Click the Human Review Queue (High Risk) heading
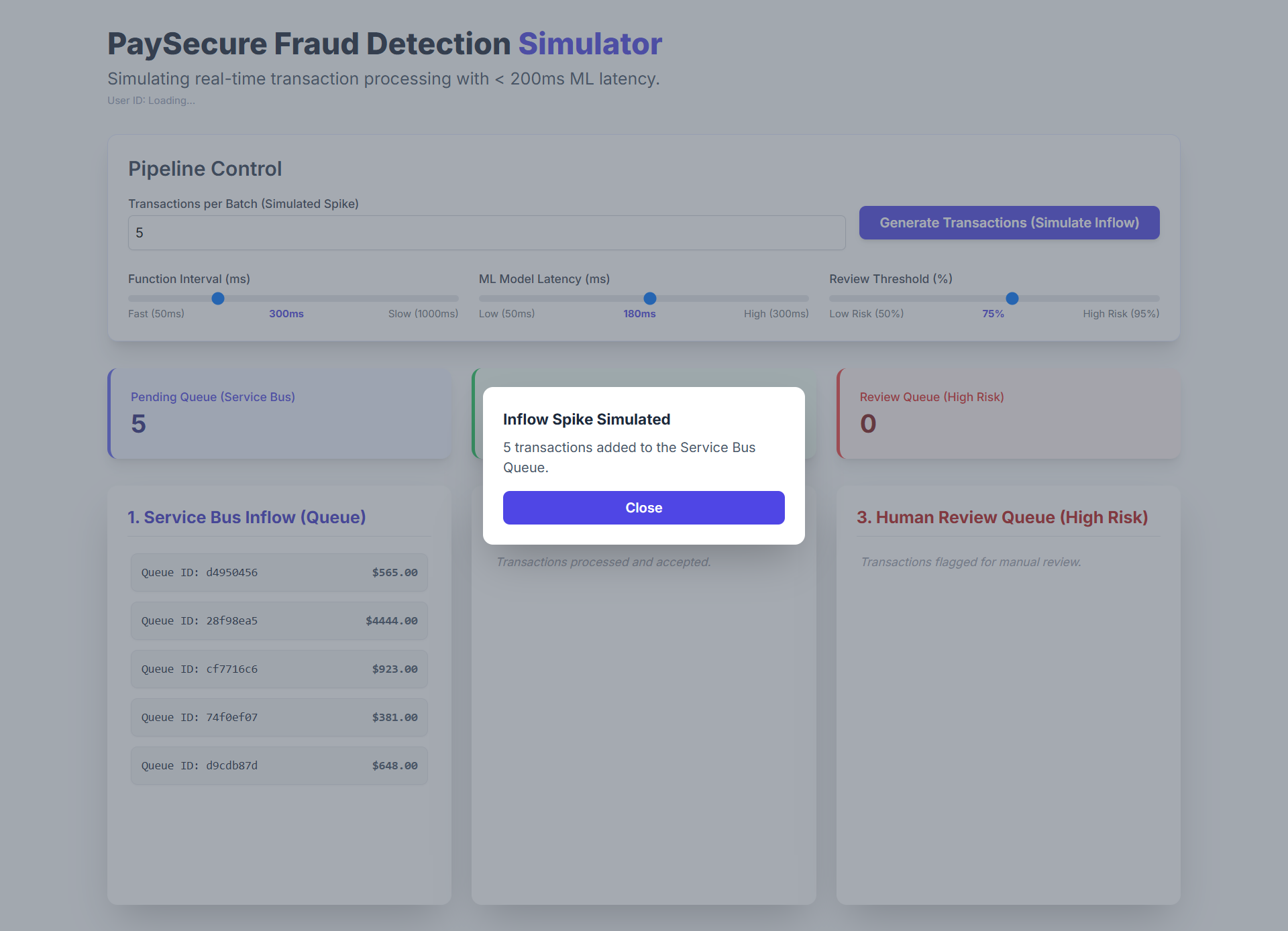 (1002, 517)
